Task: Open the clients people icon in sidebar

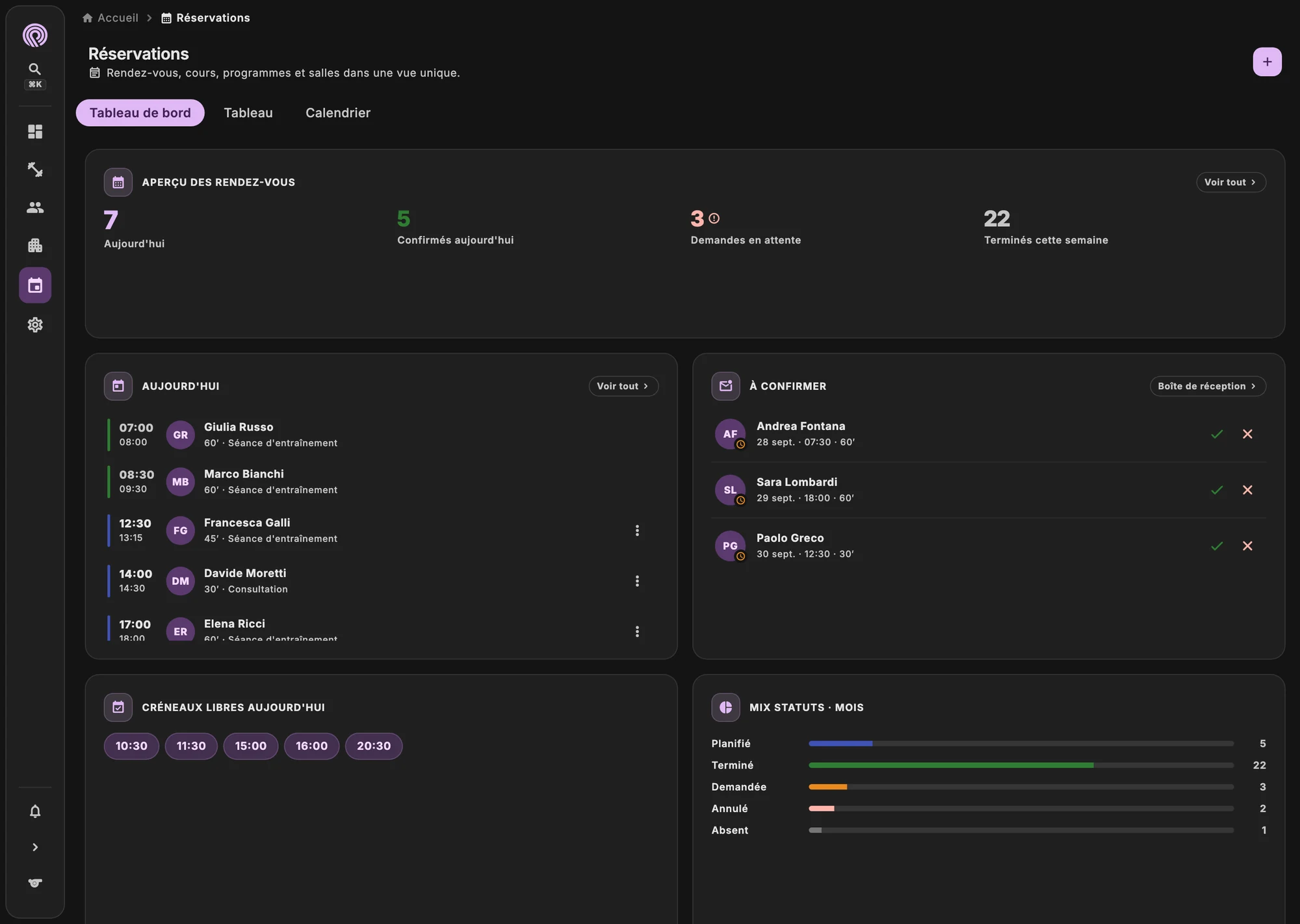Action: click(x=35, y=207)
